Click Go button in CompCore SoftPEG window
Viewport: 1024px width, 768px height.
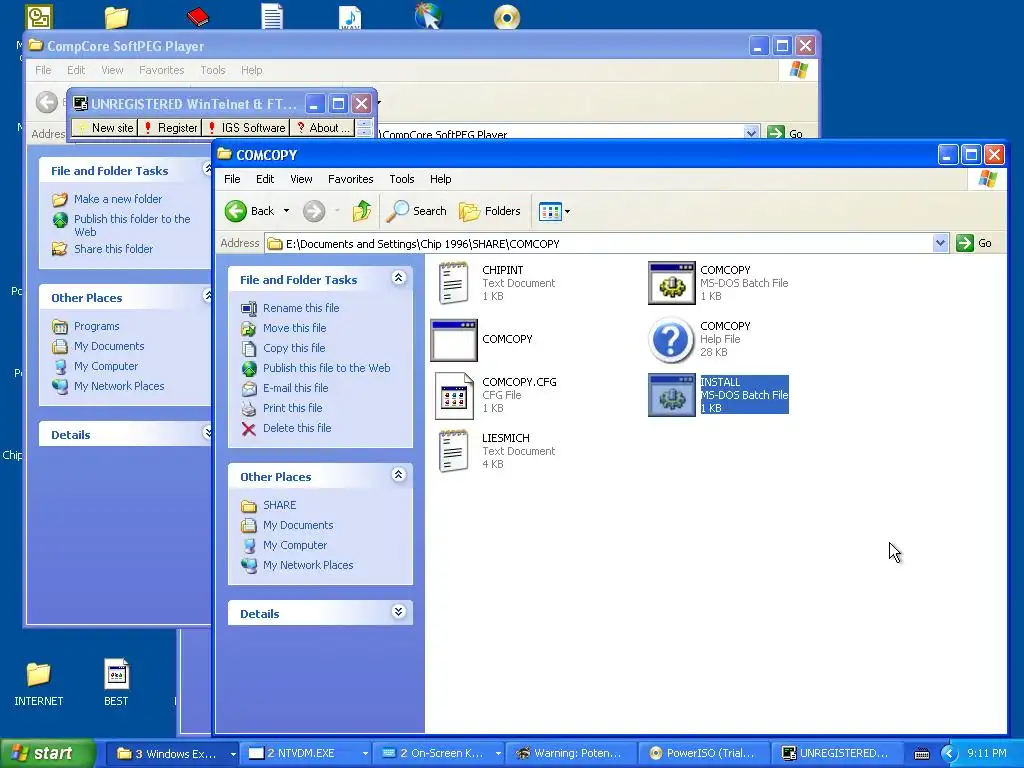786,133
